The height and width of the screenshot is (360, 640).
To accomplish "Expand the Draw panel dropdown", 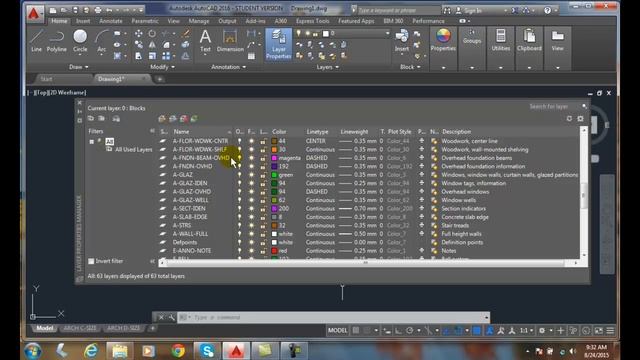I will (x=79, y=67).
